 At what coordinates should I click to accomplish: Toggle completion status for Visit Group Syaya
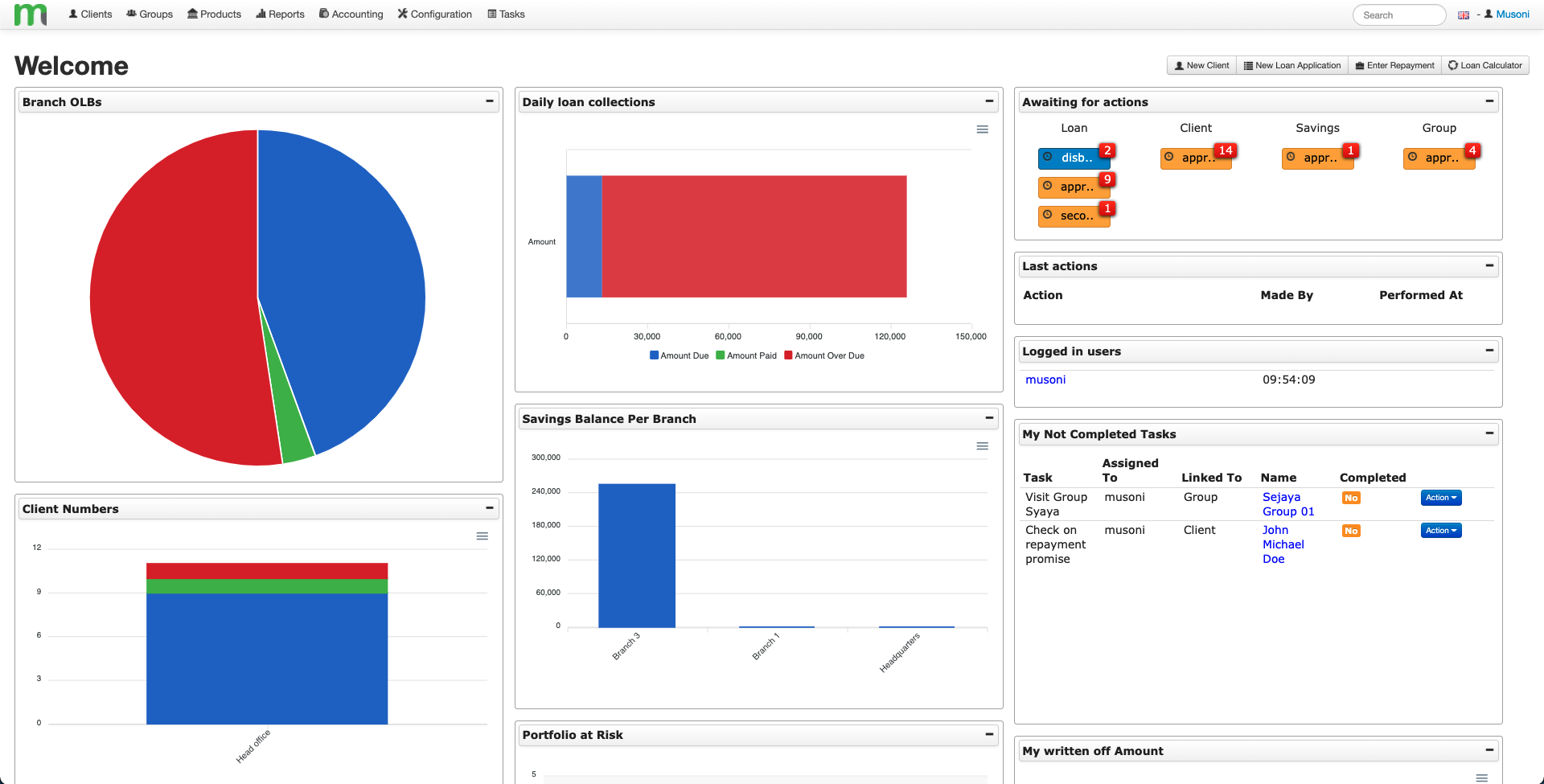coord(1351,498)
